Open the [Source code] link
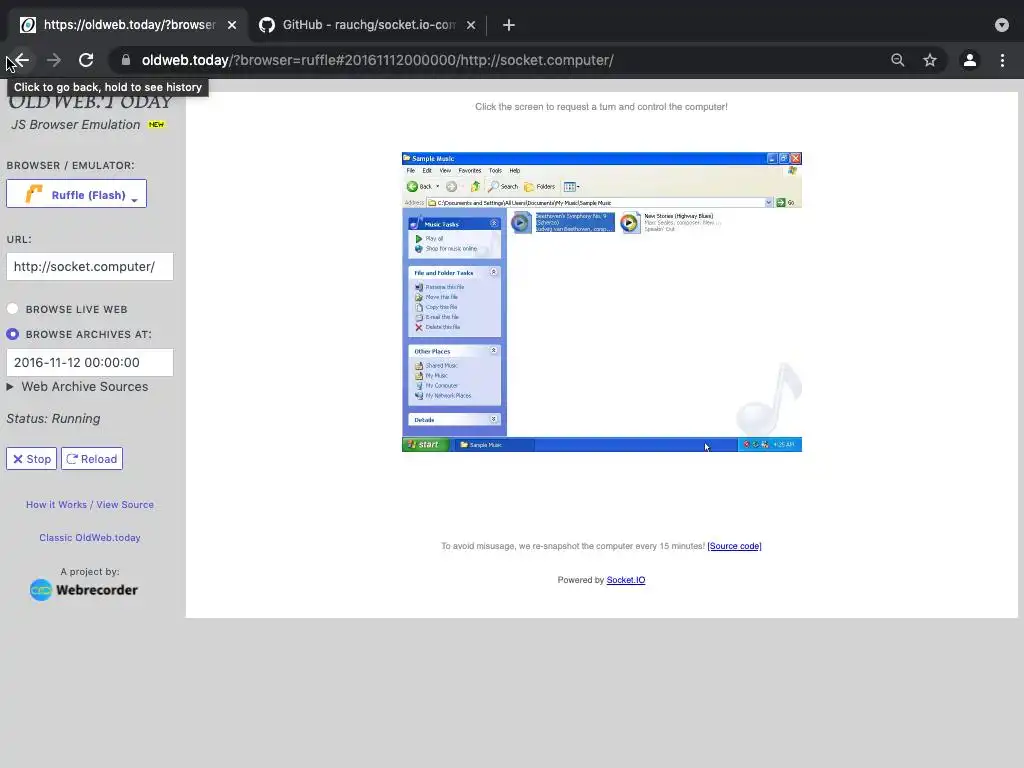Image resolution: width=1024 pixels, height=768 pixels. pyautogui.click(x=734, y=546)
